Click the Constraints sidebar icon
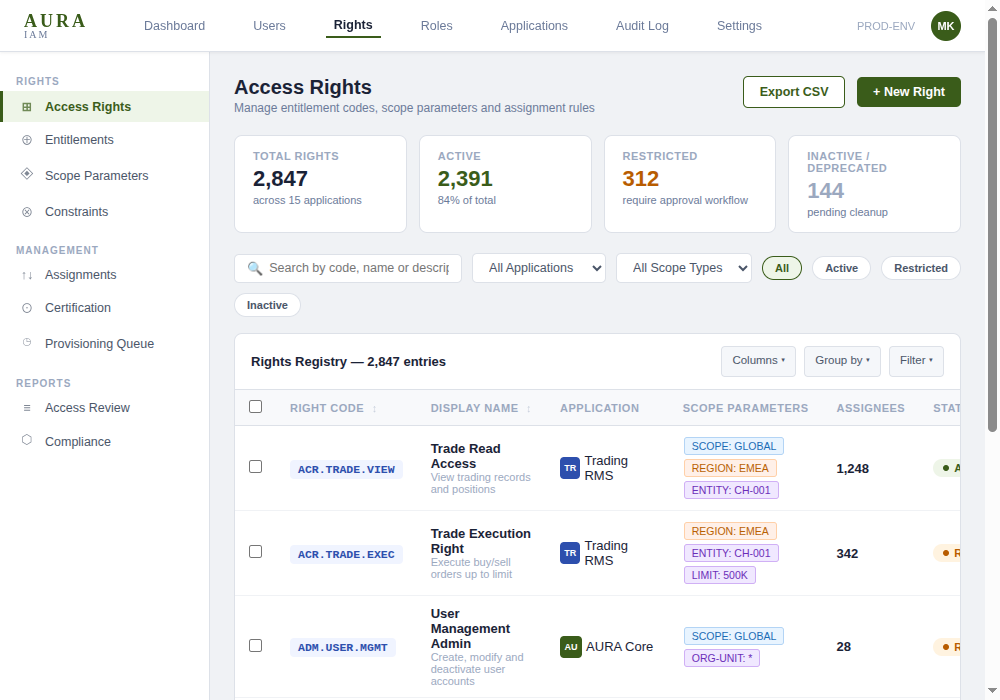 click(27, 212)
